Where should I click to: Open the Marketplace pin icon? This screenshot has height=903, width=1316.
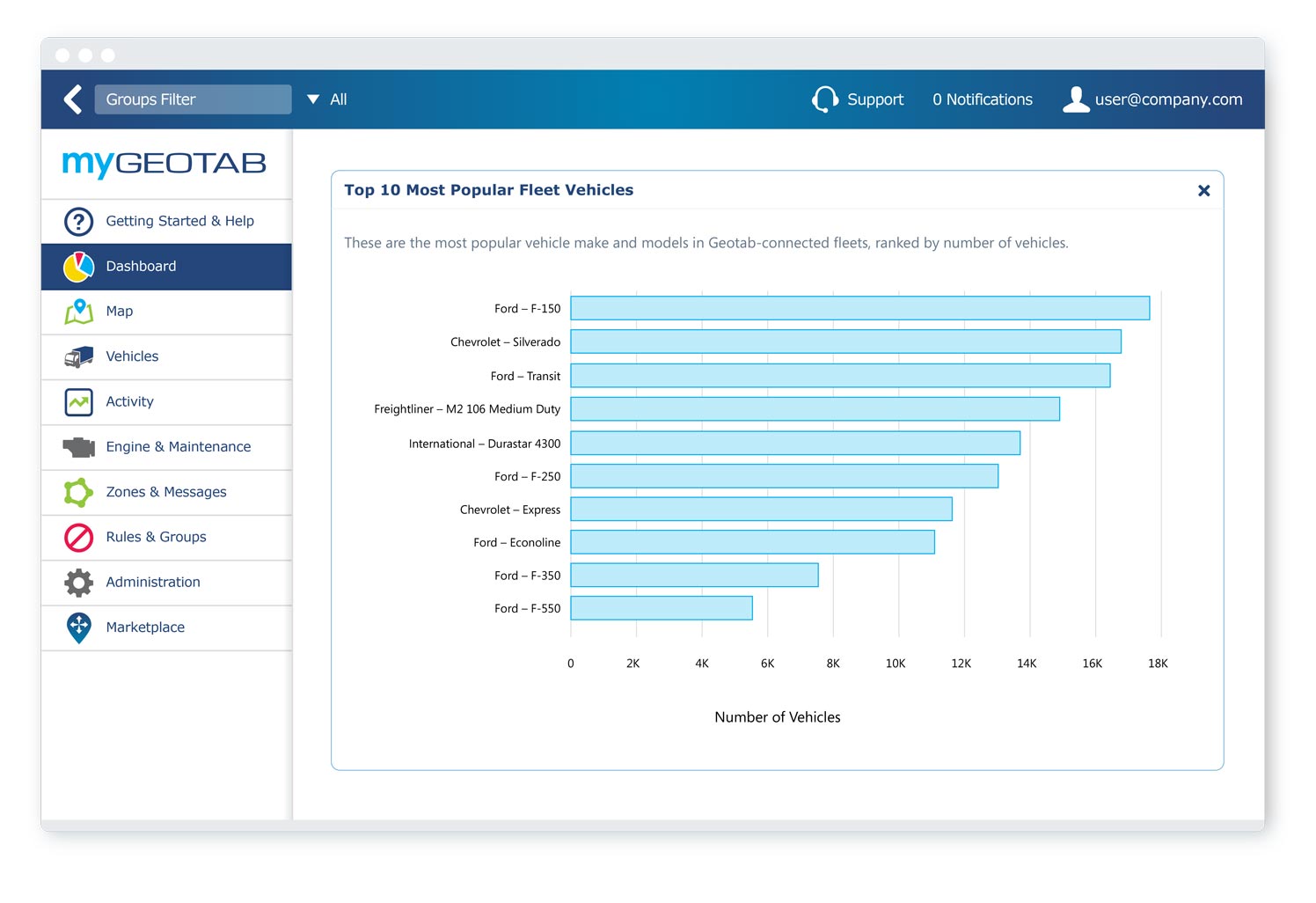coord(79,628)
